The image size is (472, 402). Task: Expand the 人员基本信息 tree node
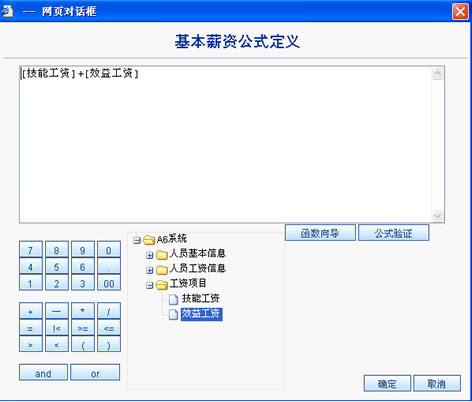(150, 255)
